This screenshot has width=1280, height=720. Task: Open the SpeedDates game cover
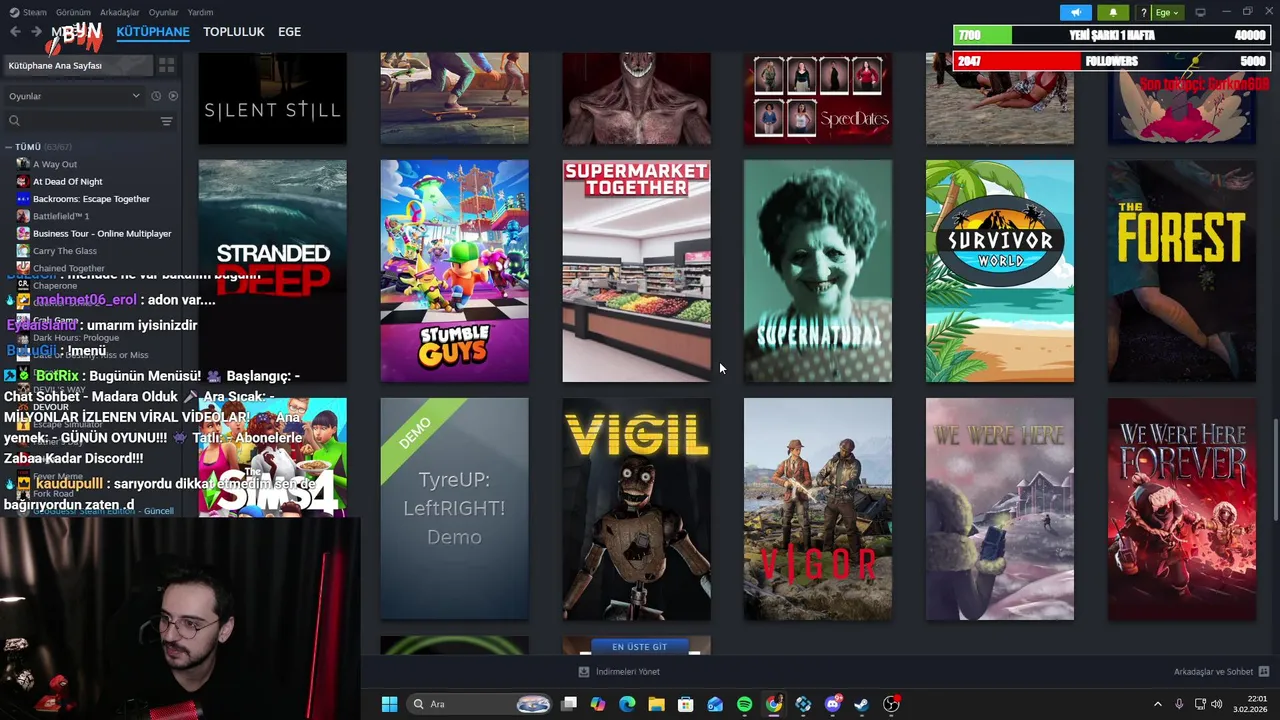pos(817,98)
